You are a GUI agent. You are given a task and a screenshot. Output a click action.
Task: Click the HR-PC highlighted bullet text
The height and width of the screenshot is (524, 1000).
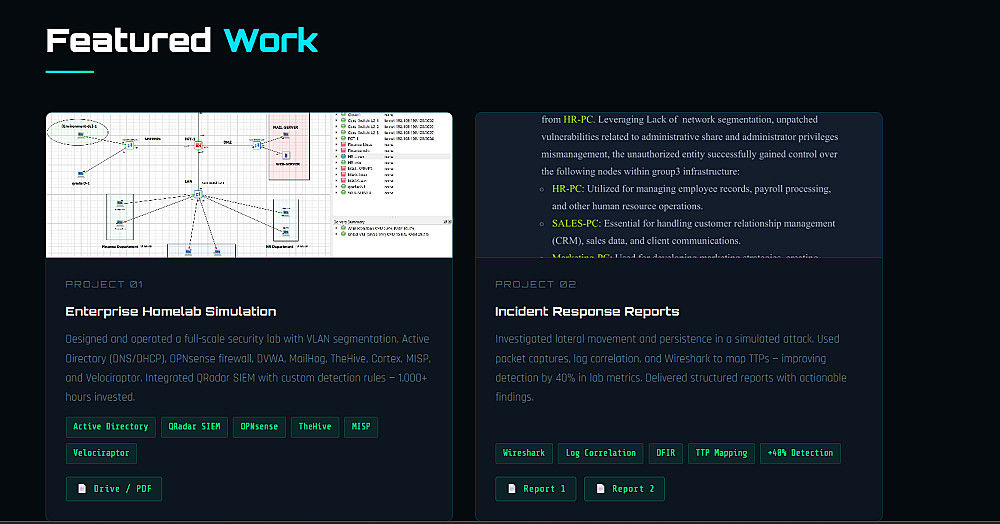tap(566, 189)
